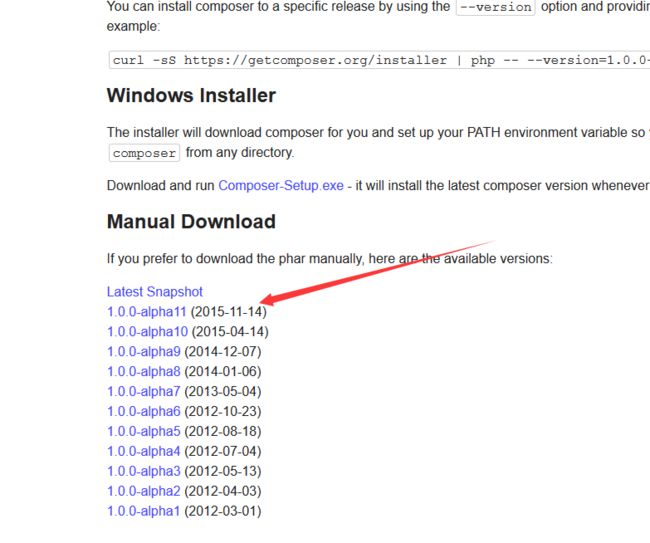
Task: Open the Latest Snapshot link
Action: [155, 292]
